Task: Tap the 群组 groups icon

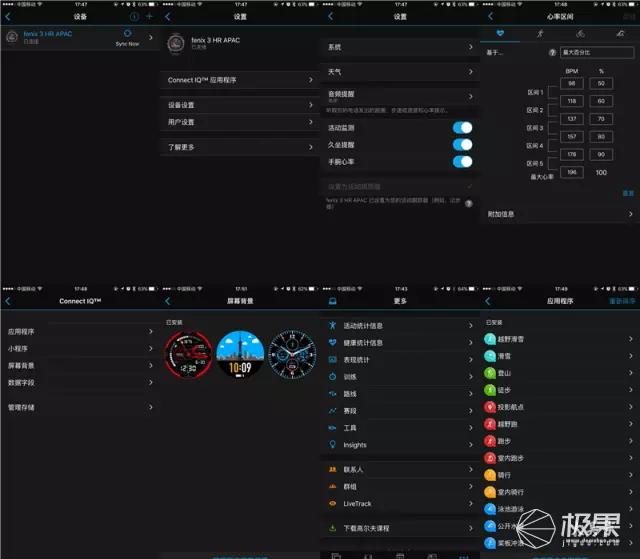Action: pos(333,486)
